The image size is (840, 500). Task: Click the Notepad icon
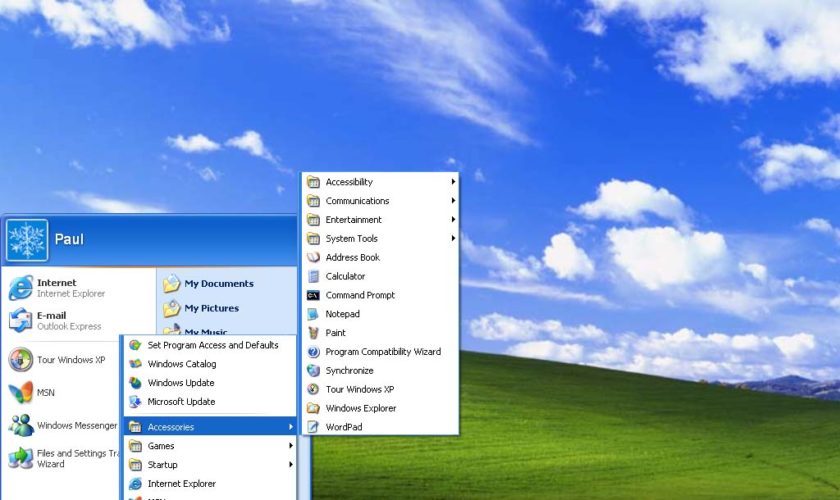313,314
